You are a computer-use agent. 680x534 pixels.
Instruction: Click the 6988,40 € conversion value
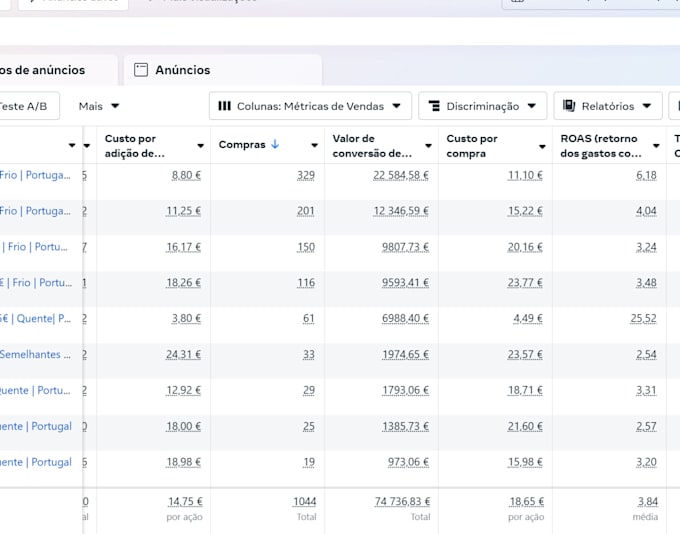[x=405, y=319]
